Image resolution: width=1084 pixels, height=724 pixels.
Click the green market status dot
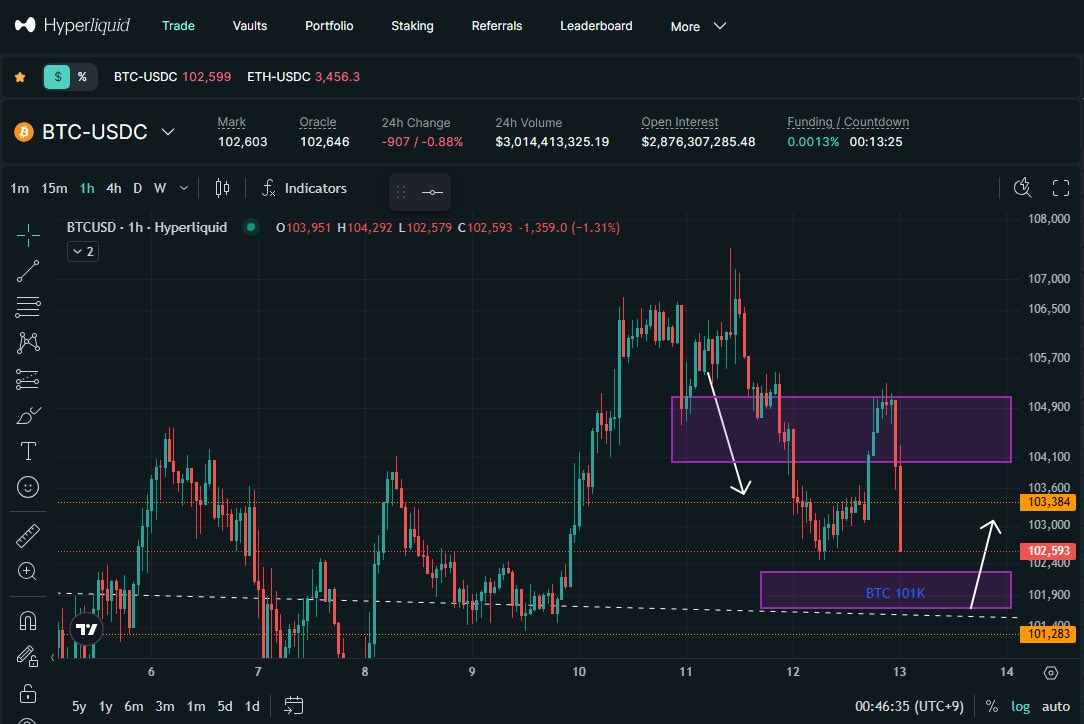(x=251, y=227)
